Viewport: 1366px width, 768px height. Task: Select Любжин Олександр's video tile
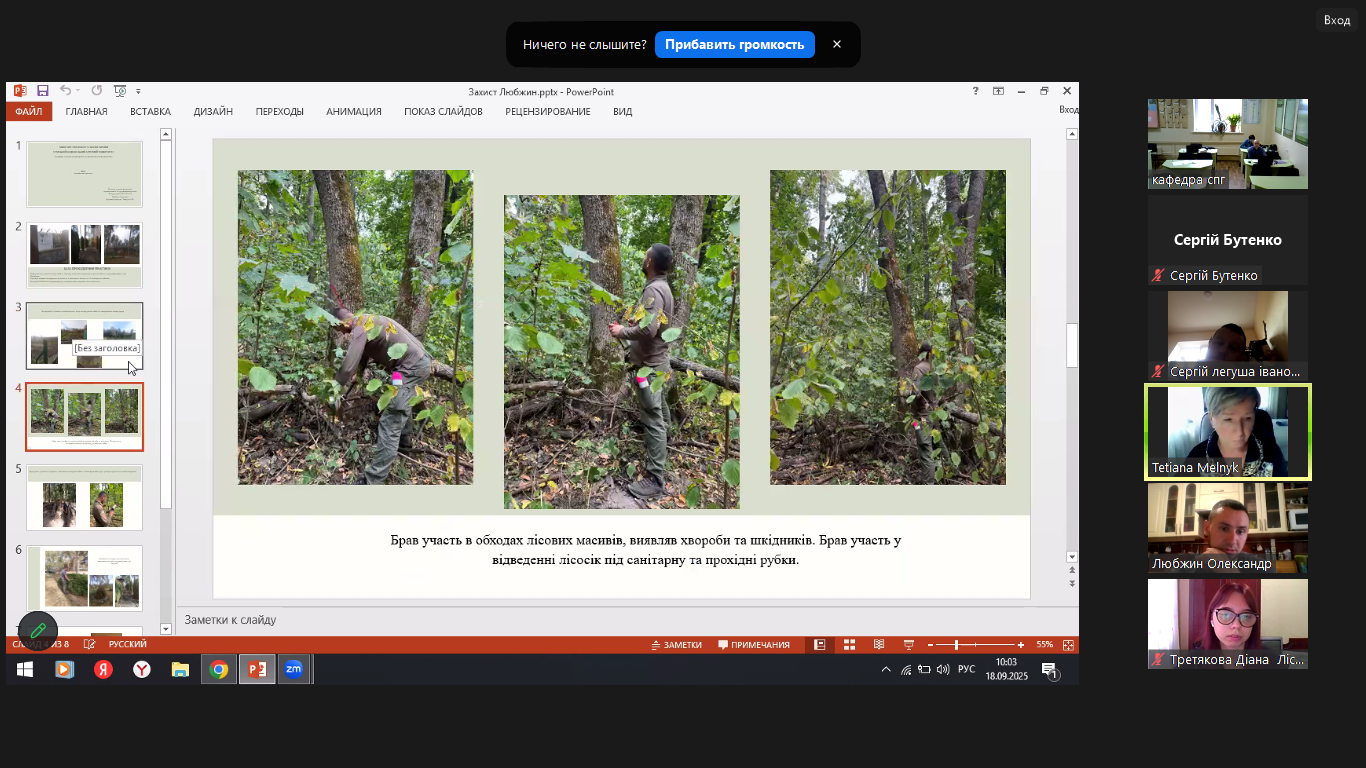1228,528
